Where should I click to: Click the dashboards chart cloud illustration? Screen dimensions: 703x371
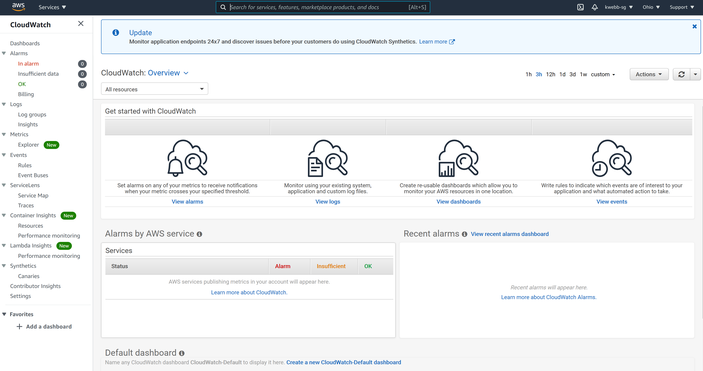coord(458,158)
